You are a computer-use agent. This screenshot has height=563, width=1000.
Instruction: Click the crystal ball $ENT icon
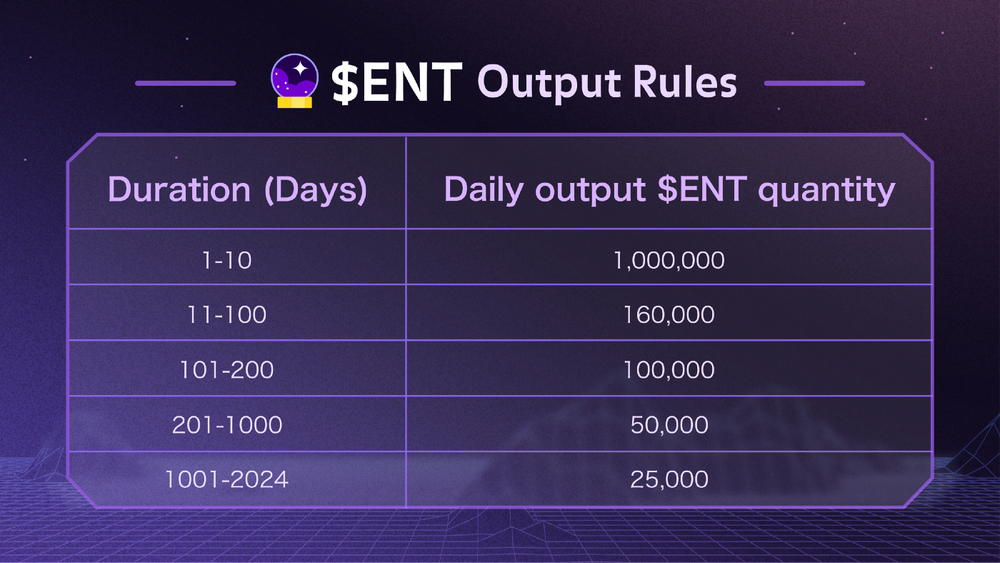[294, 81]
